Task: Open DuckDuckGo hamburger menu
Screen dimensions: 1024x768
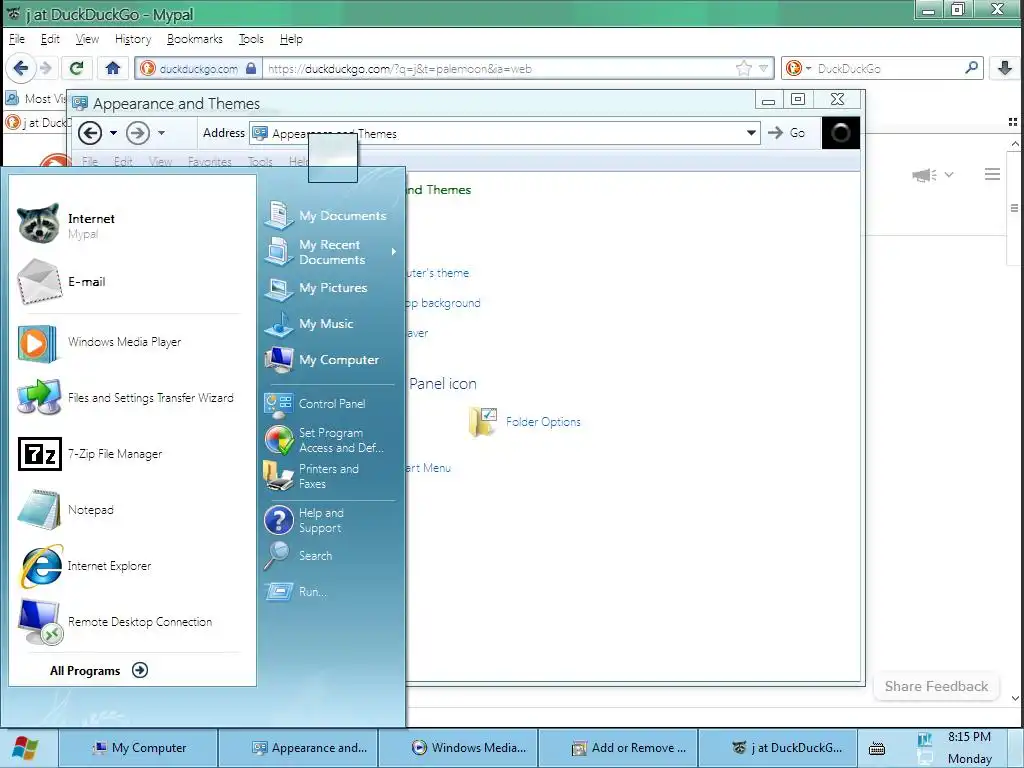Action: pos(992,174)
